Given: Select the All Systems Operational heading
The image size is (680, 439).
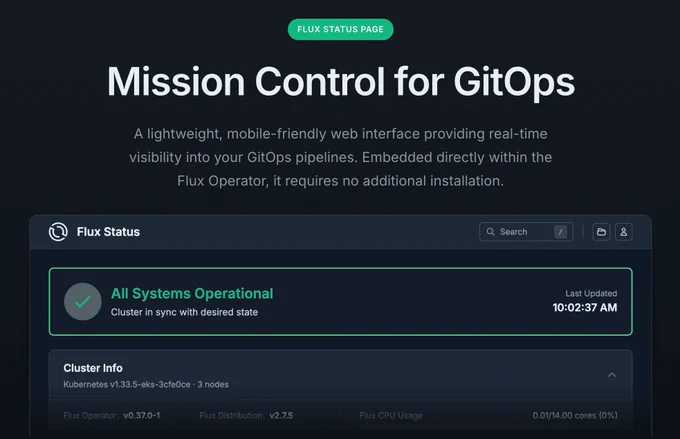Looking at the screenshot, I should 192,294.
